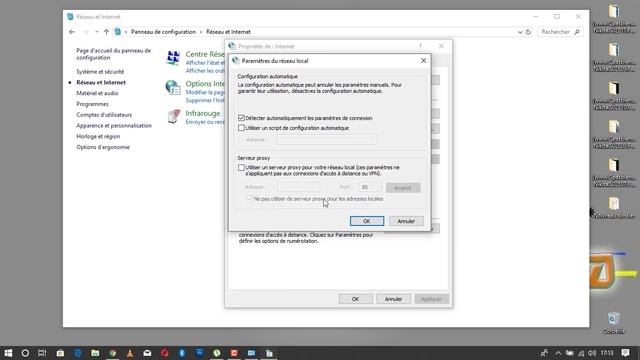This screenshot has width=640, height=360.
Task: Open Matériel et audio category
Action: tap(97, 93)
